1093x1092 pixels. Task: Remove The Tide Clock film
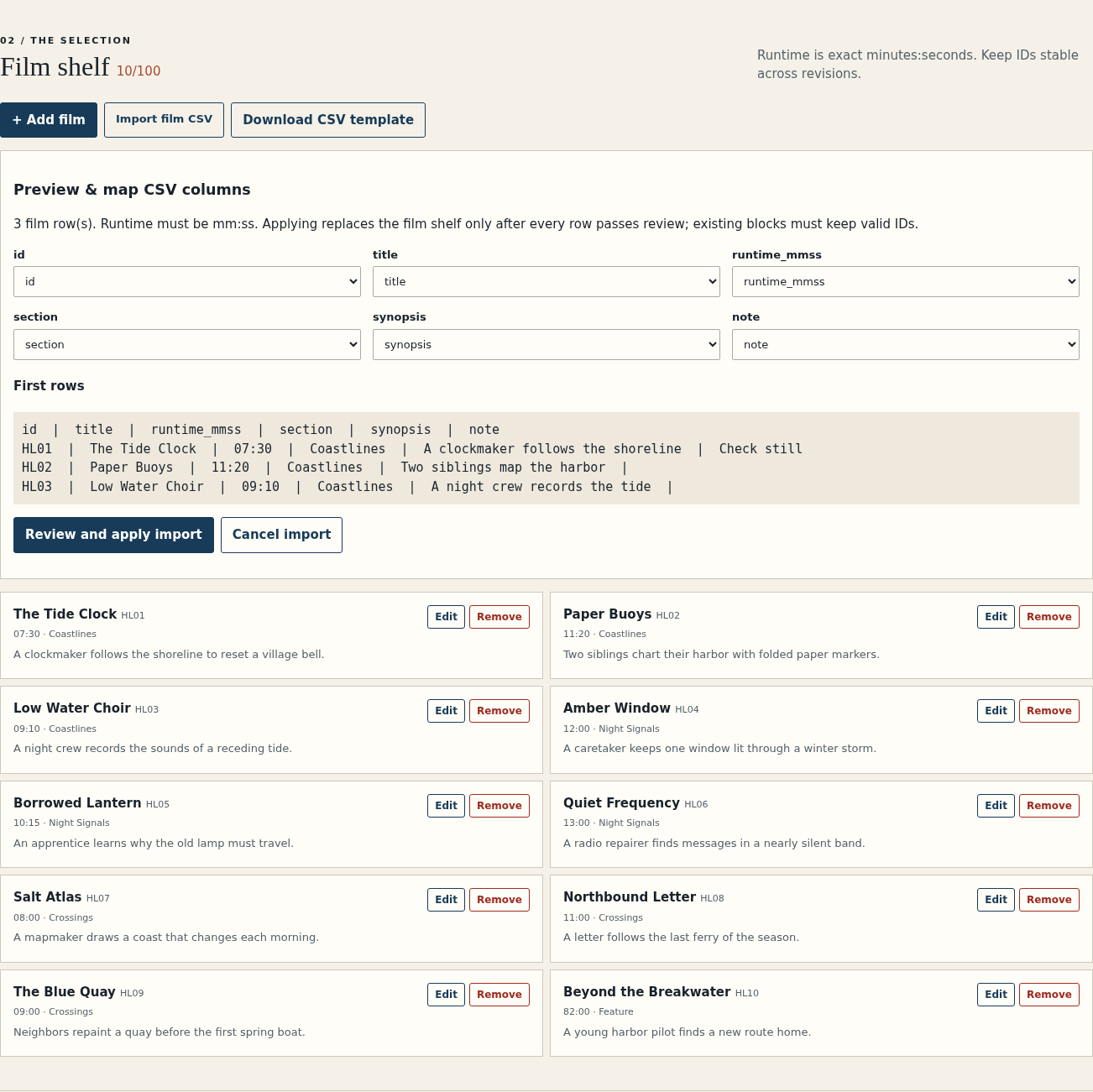pos(499,617)
